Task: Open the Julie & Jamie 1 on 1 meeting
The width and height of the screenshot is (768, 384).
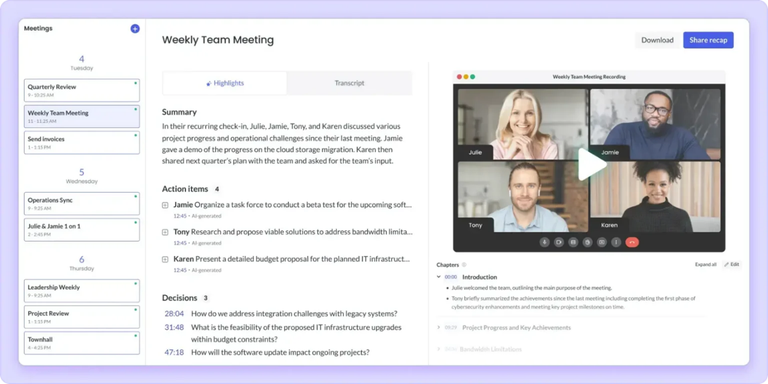Action: click(x=82, y=230)
